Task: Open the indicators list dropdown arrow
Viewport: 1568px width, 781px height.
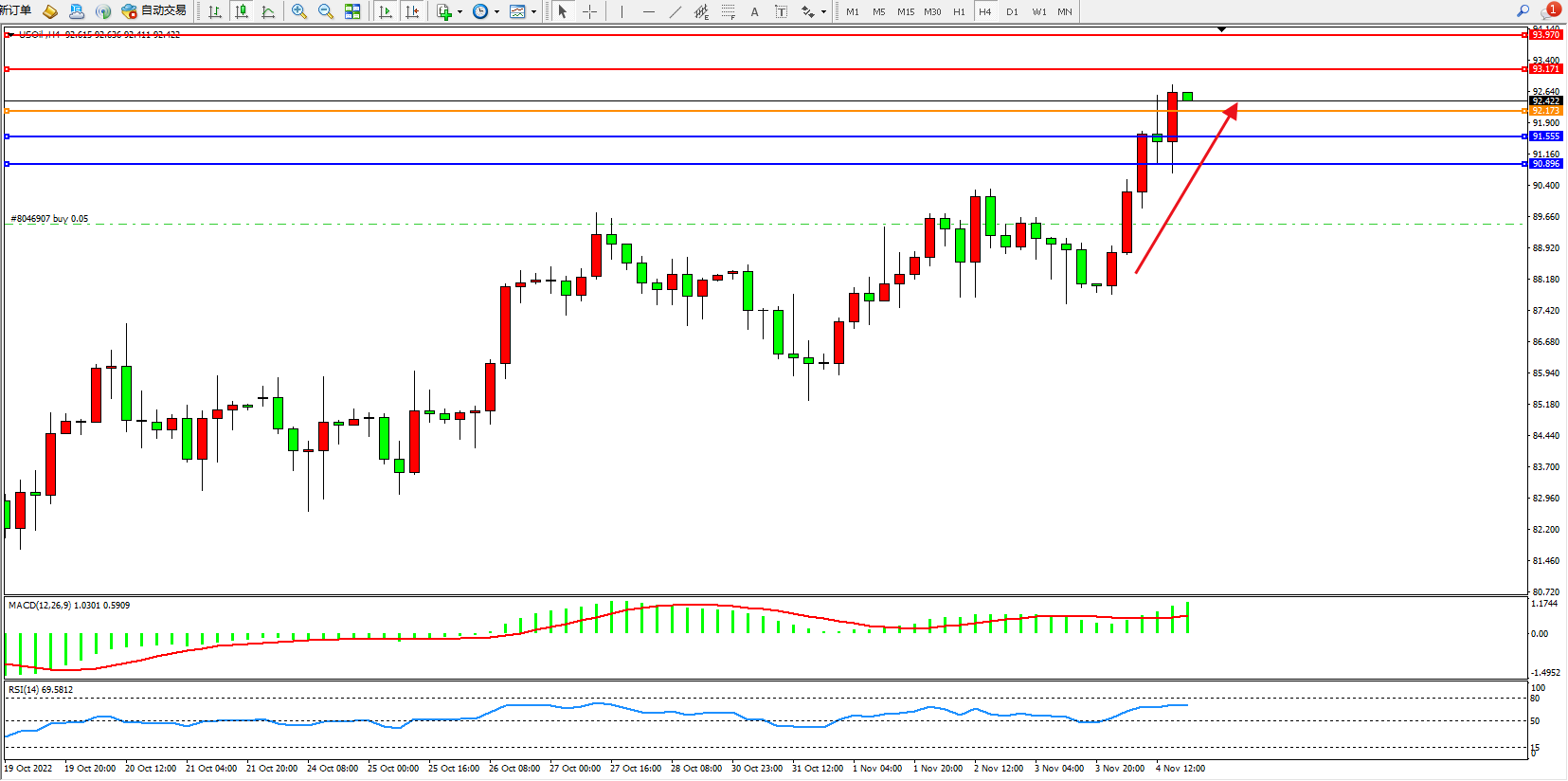Action: pyautogui.click(x=460, y=12)
